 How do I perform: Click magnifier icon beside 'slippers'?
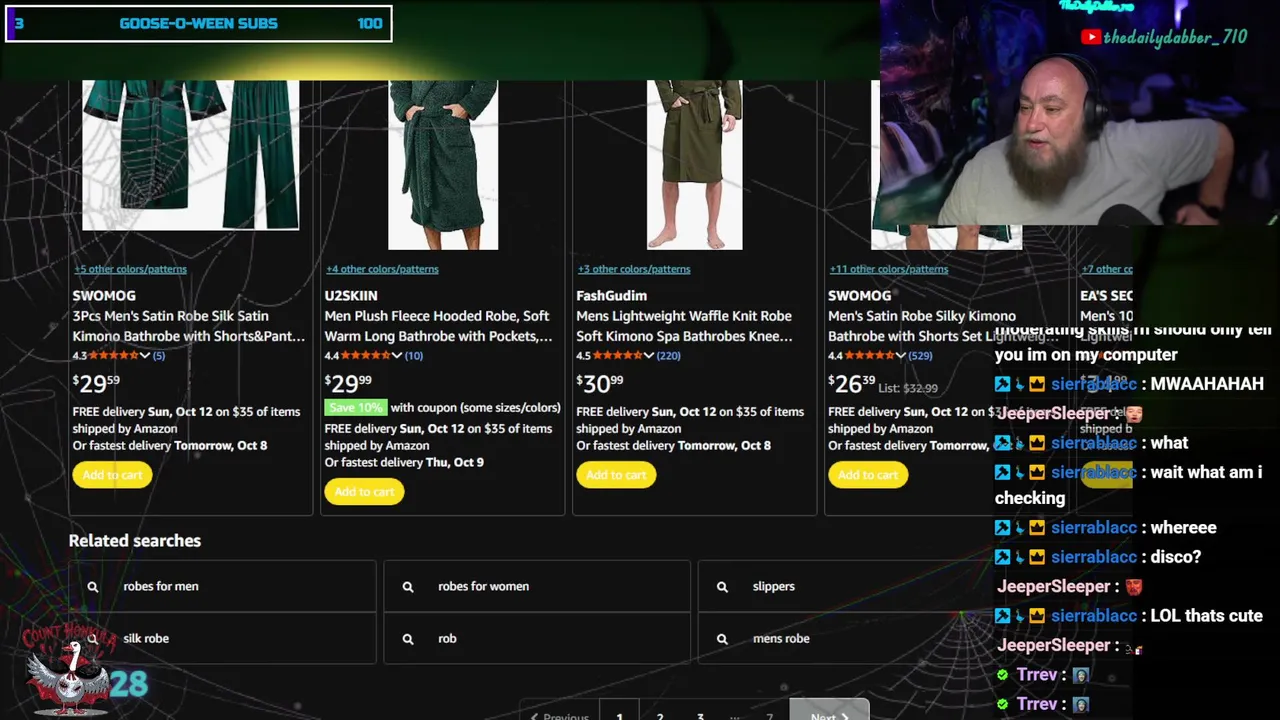pyautogui.click(x=722, y=587)
